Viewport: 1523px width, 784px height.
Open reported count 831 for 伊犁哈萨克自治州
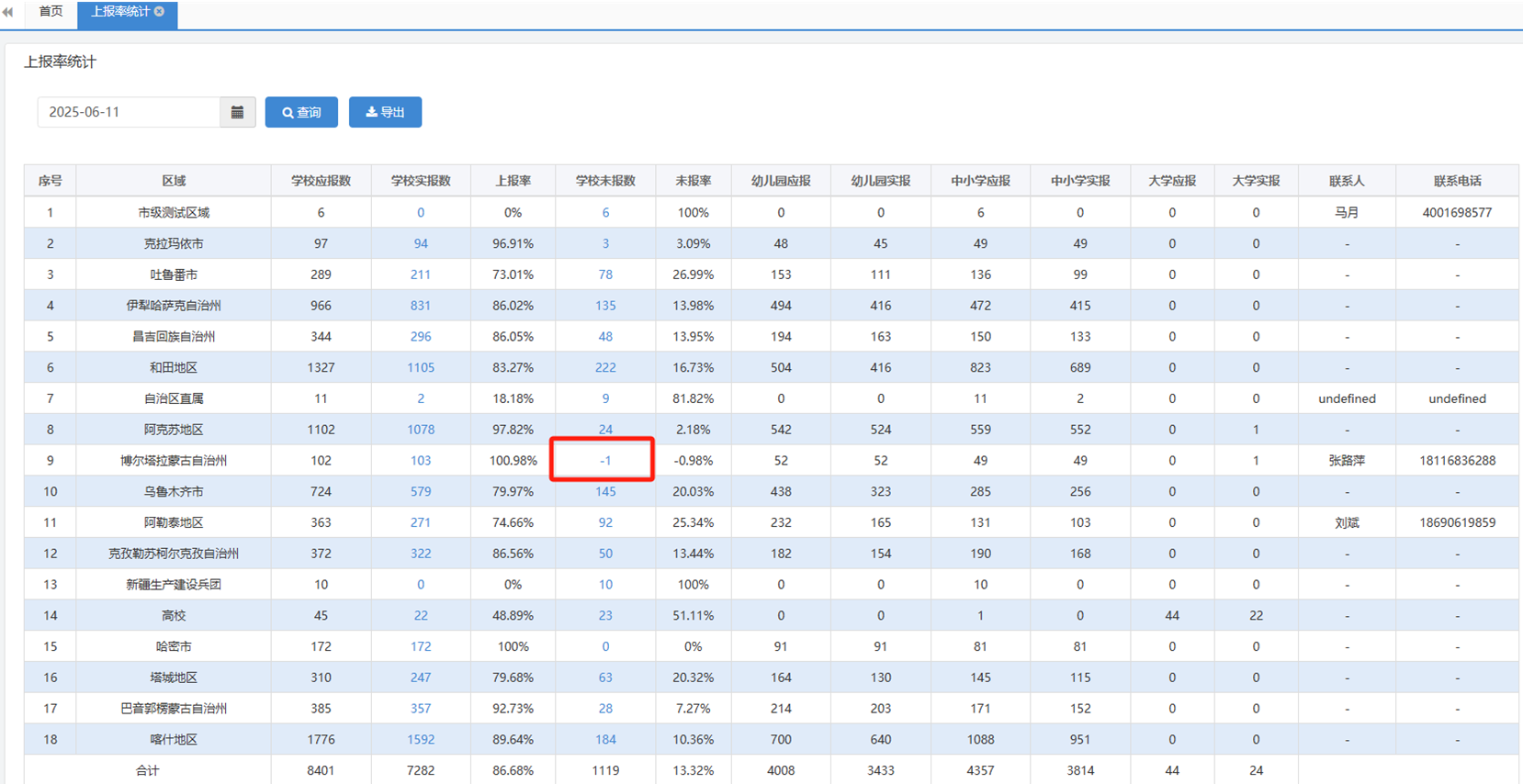pos(421,306)
